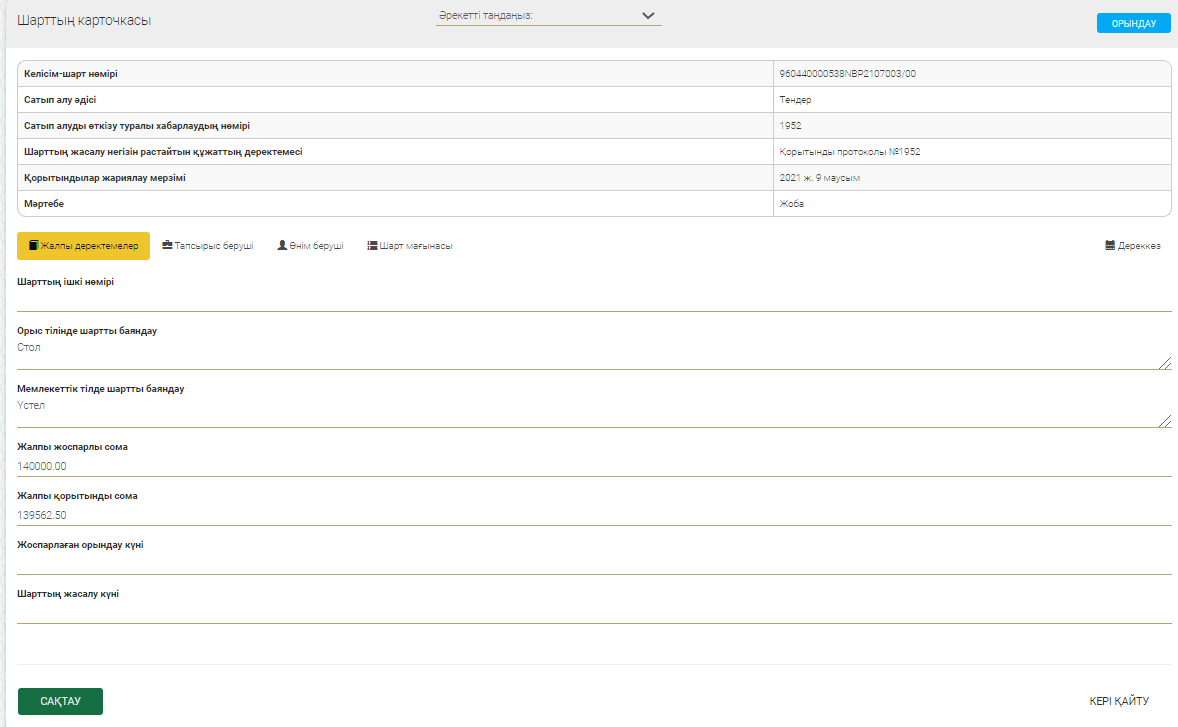Click the Қорытынды протоколы №1952 value
The image size is (1178, 727).
pyautogui.click(x=849, y=152)
